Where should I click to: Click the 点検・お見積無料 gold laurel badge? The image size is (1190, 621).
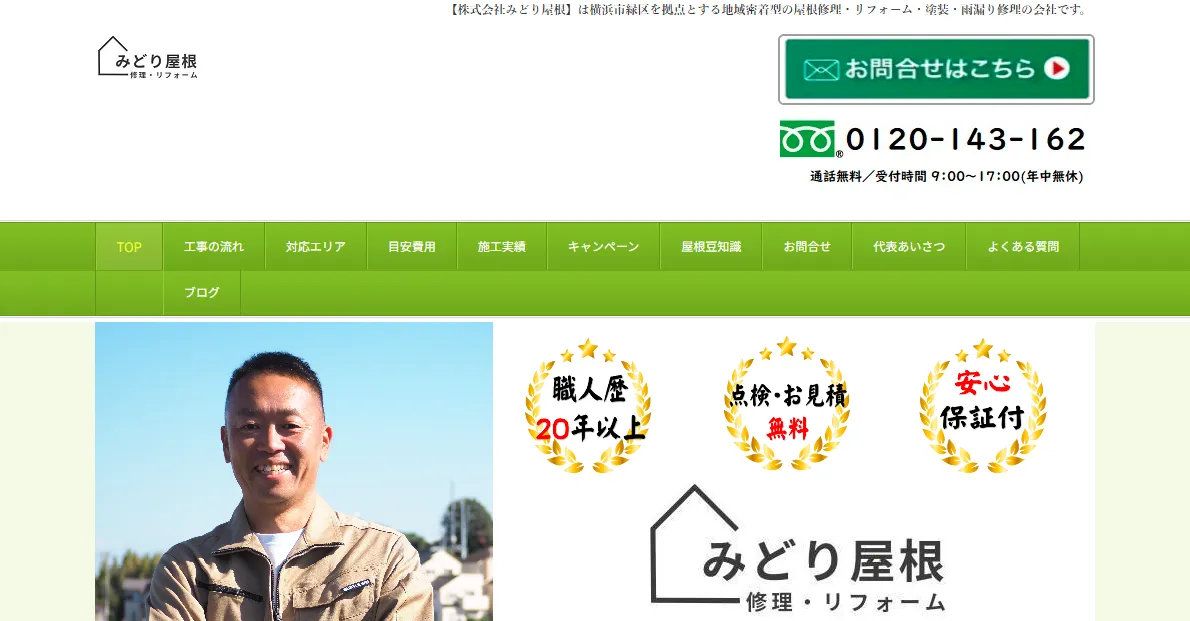[x=787, y=405]
